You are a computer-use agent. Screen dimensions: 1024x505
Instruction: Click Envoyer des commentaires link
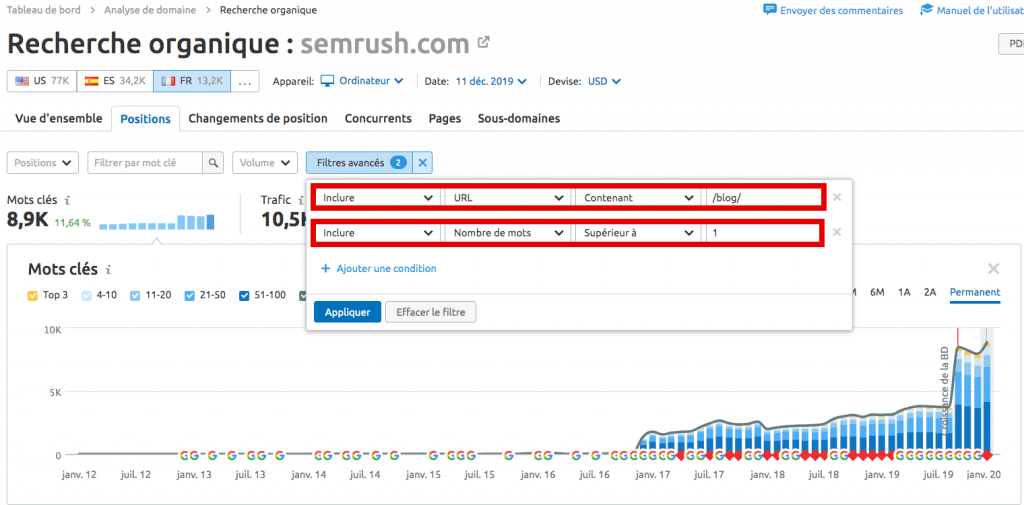(x=842, y=10)
